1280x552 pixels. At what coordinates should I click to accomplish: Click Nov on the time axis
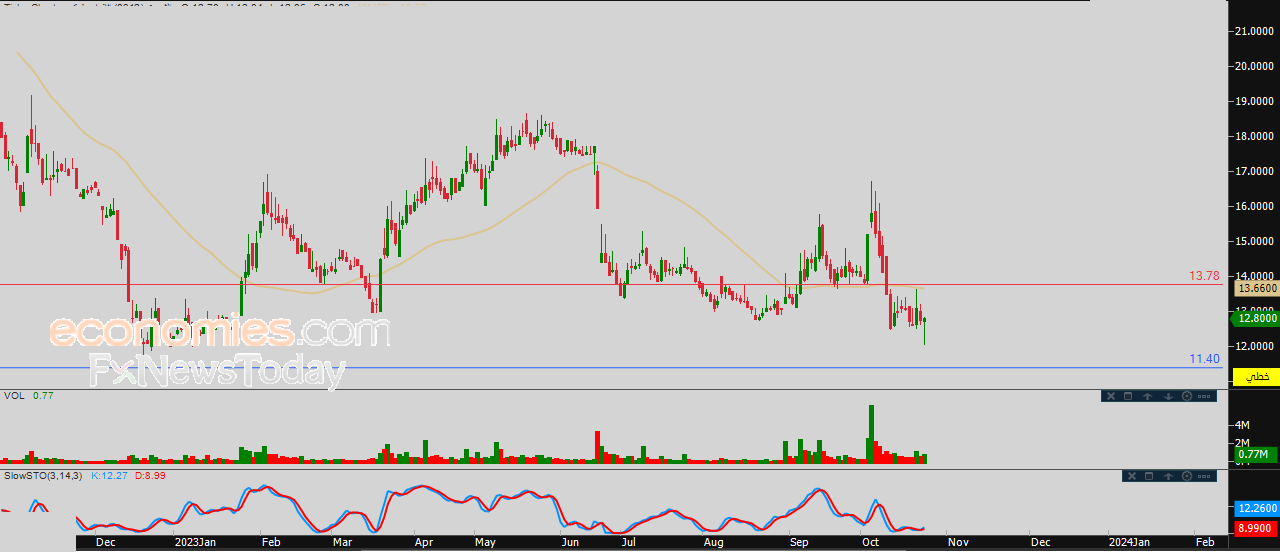pos(957,542)
